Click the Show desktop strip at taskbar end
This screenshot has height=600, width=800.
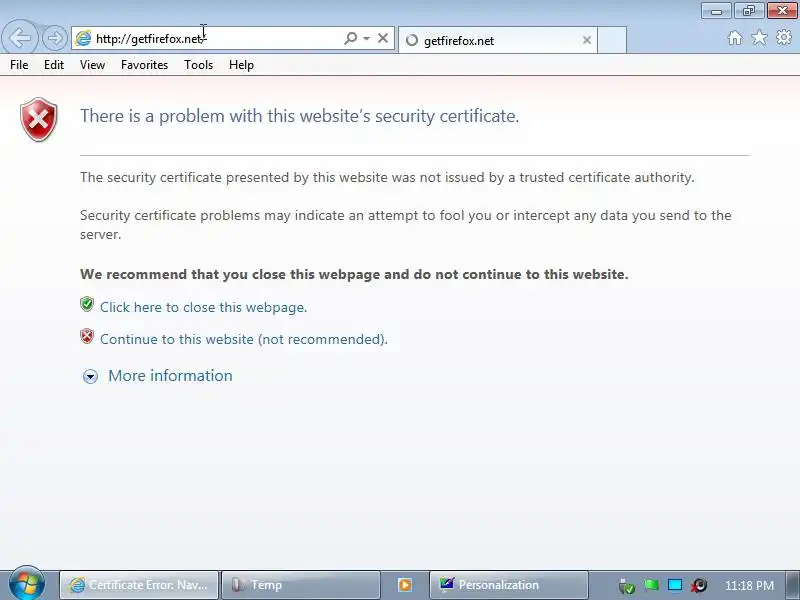coord(793,585)
